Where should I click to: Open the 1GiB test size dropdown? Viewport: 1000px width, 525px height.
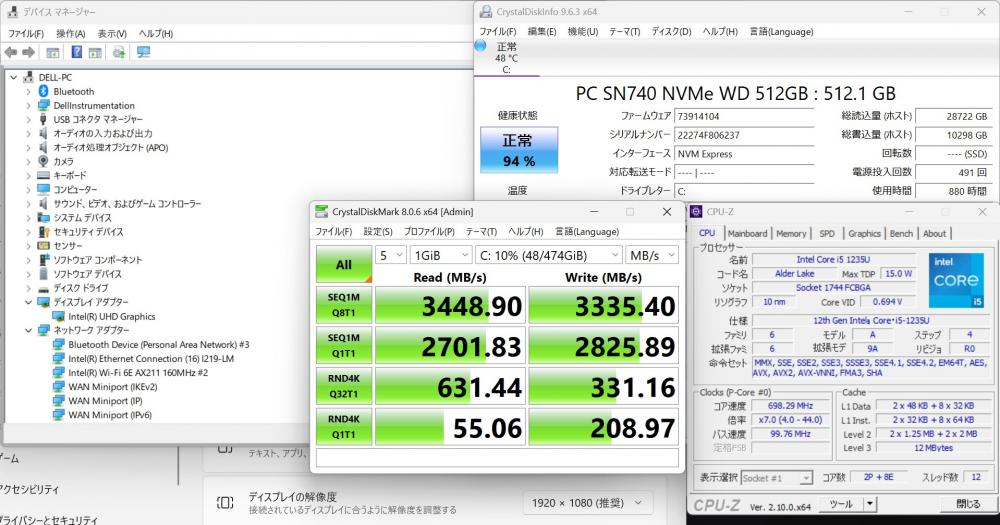(441, 255)
